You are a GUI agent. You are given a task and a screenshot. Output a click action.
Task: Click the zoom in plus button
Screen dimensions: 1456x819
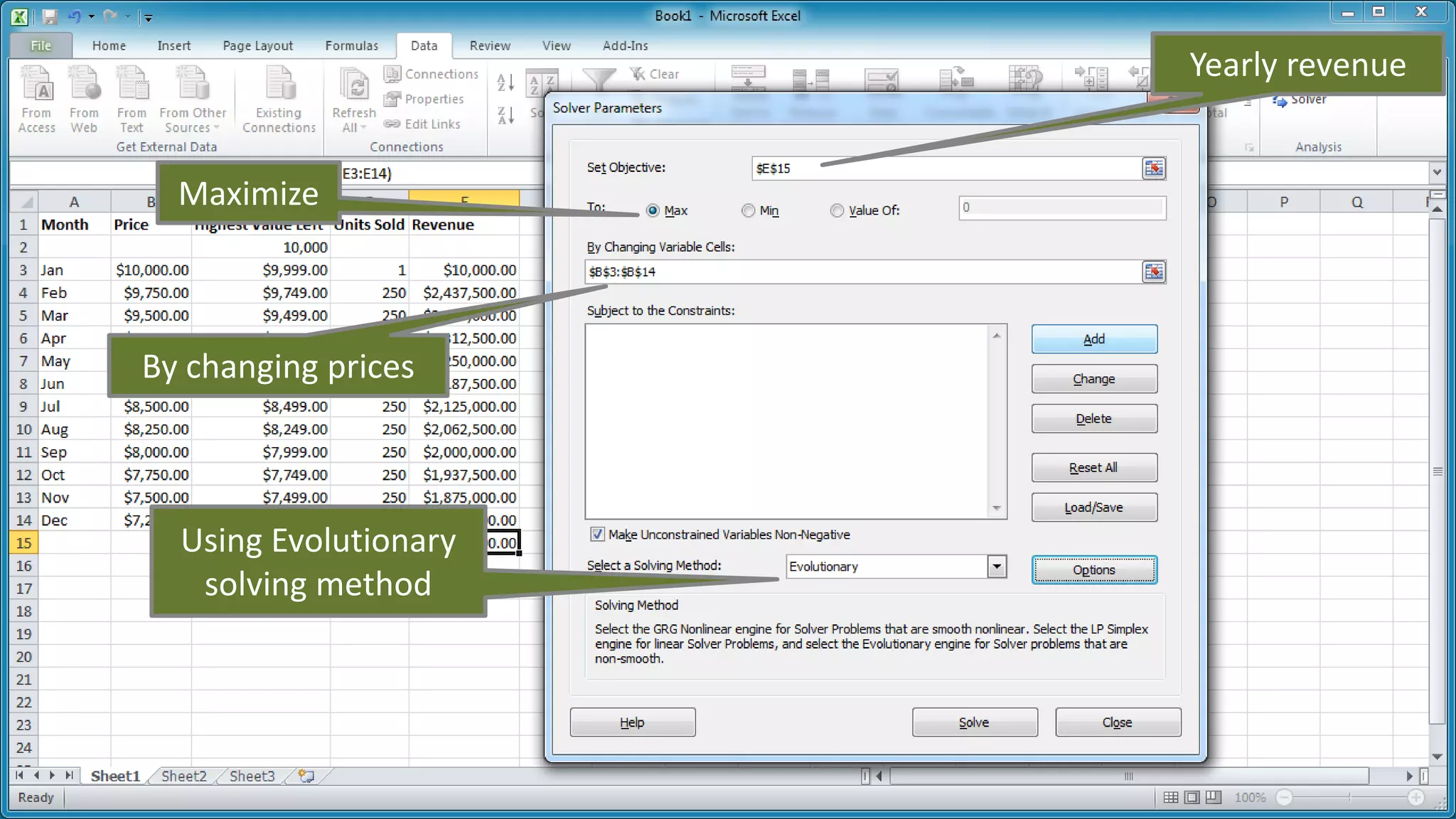click(1416, 798)
